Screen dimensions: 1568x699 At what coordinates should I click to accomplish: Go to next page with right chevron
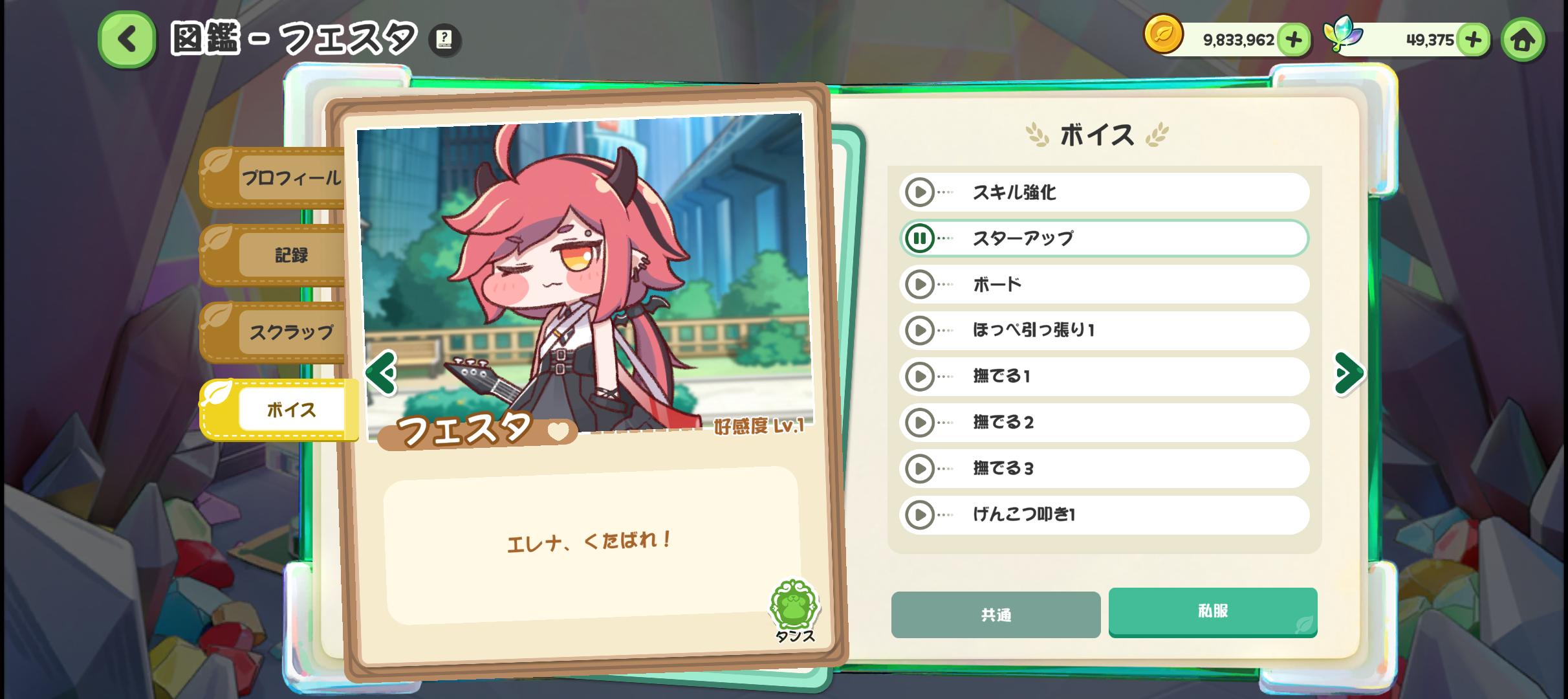coord(1349,373)
